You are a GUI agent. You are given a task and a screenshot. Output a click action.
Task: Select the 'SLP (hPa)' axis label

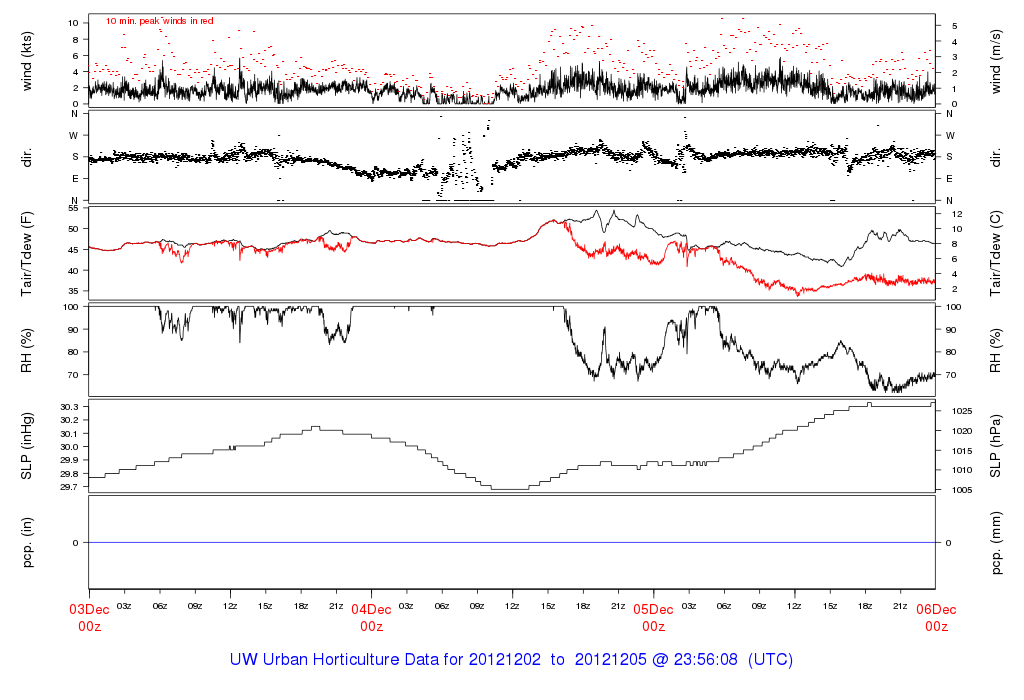995,446
